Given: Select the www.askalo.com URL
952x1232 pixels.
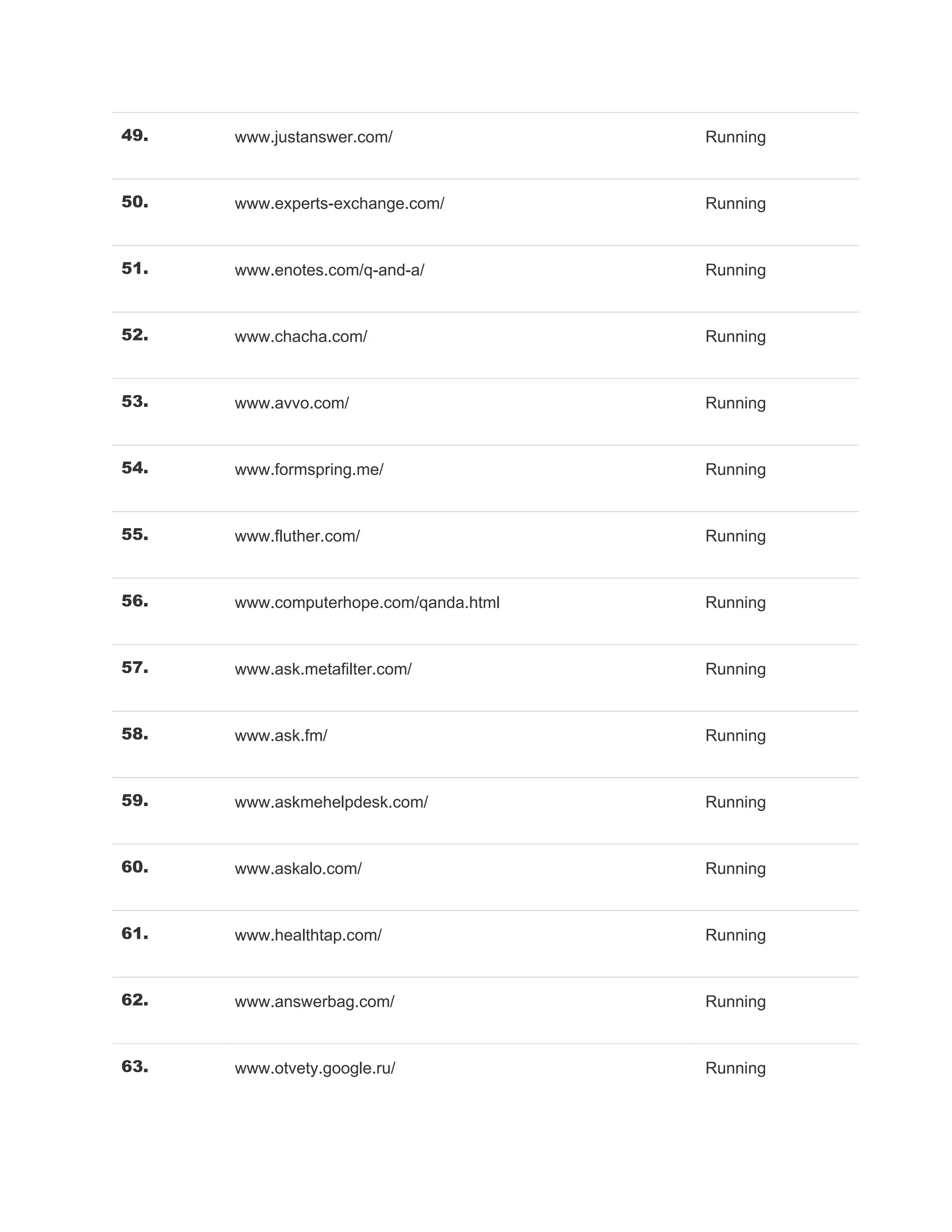Looking at the screenshot, I should click(298, 869).
